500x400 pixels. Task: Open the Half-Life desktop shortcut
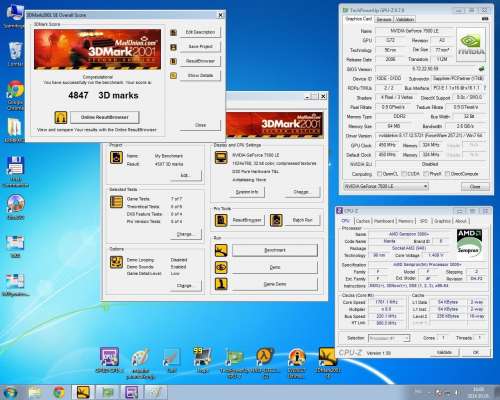(265, 363)
